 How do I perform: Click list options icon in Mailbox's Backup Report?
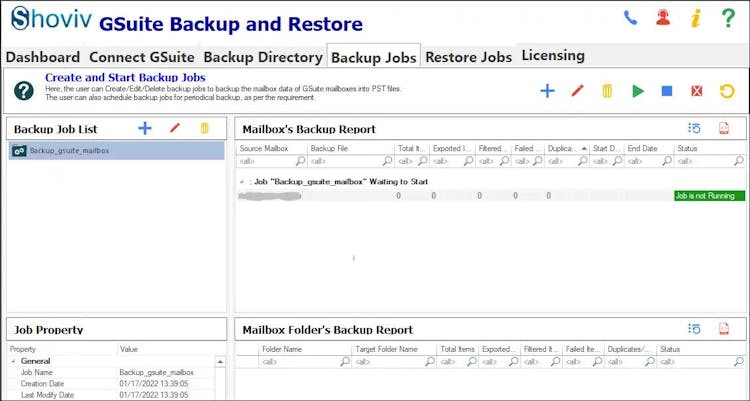694,128
